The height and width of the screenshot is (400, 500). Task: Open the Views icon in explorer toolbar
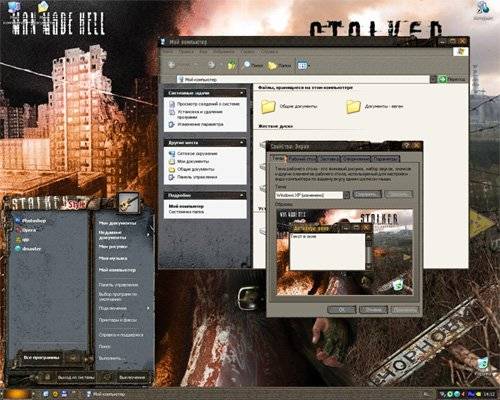303,65
